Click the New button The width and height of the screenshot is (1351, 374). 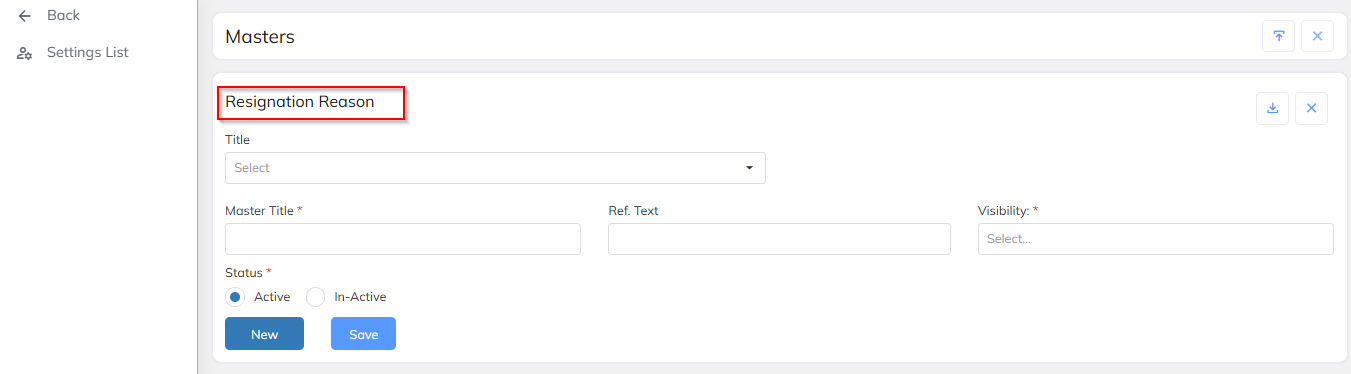pyautogui.click(x=264, y=334)
